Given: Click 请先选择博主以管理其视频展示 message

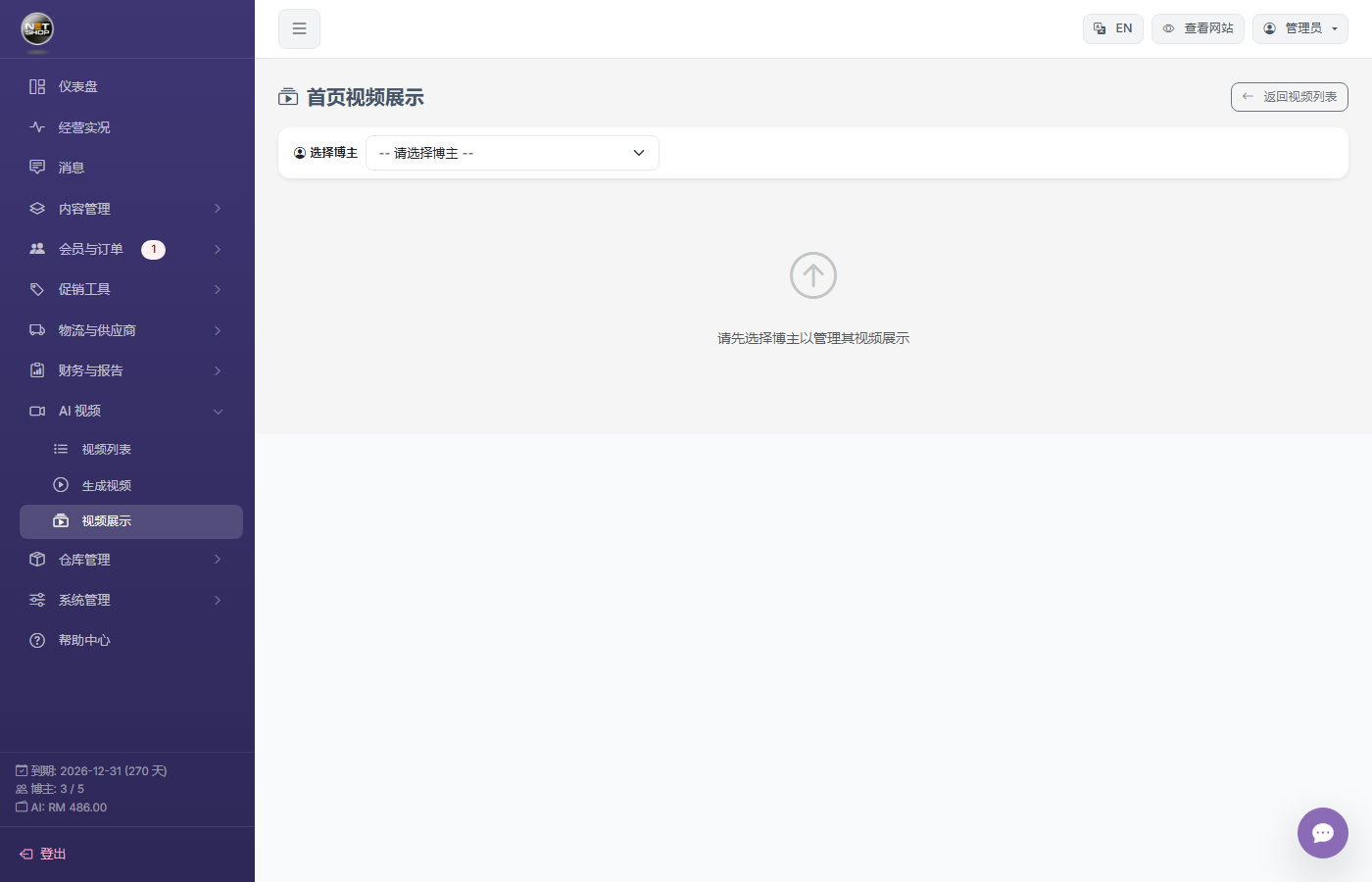Looking at the screenshot, I should click(813, 338).
